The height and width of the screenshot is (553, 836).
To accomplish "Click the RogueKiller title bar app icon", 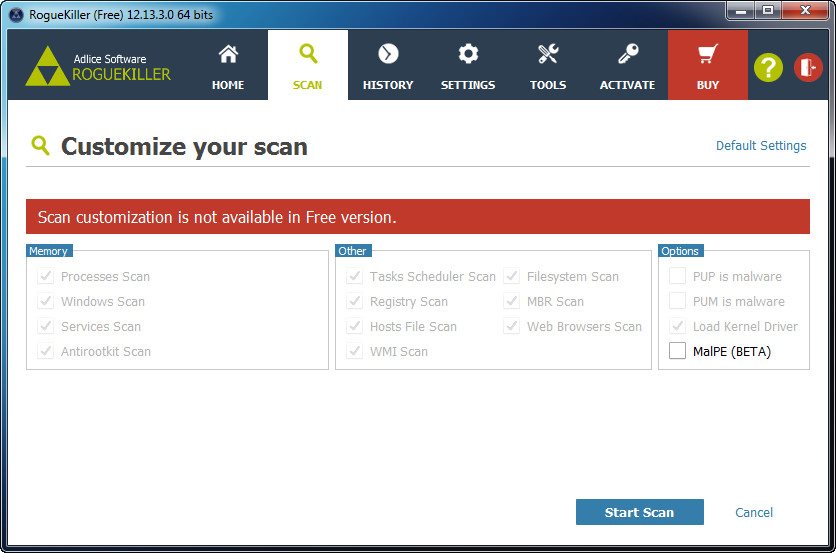I will click(x=17, y=14).
